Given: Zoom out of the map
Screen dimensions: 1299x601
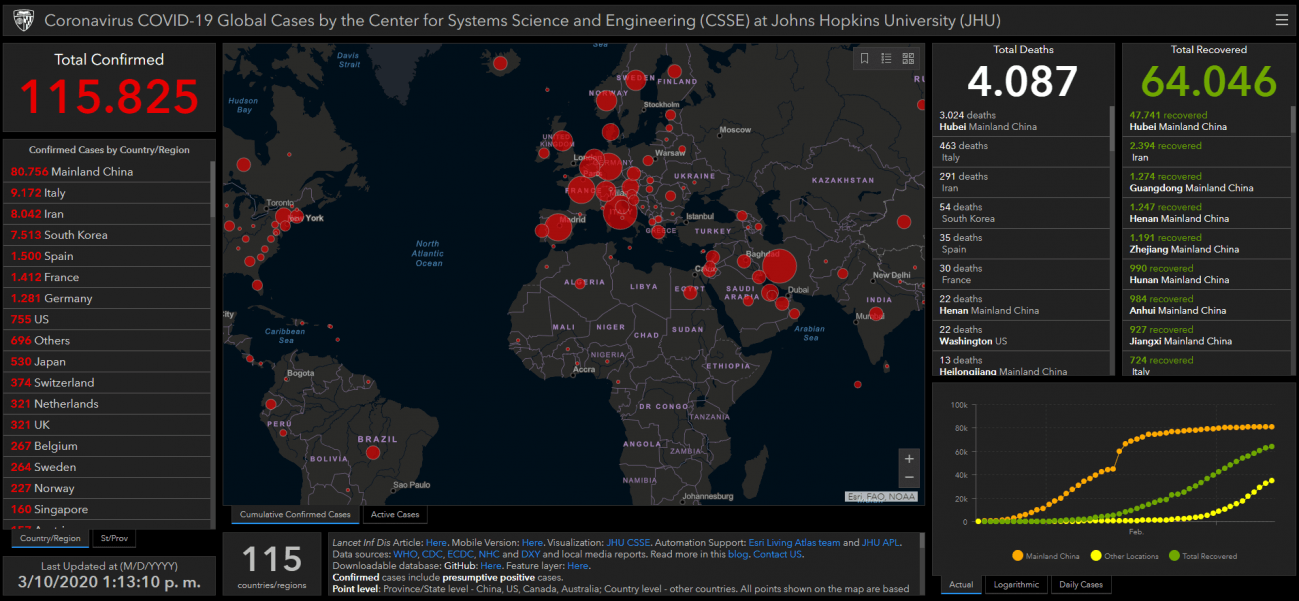Looking at the screenshot, I should coord(909,478).
